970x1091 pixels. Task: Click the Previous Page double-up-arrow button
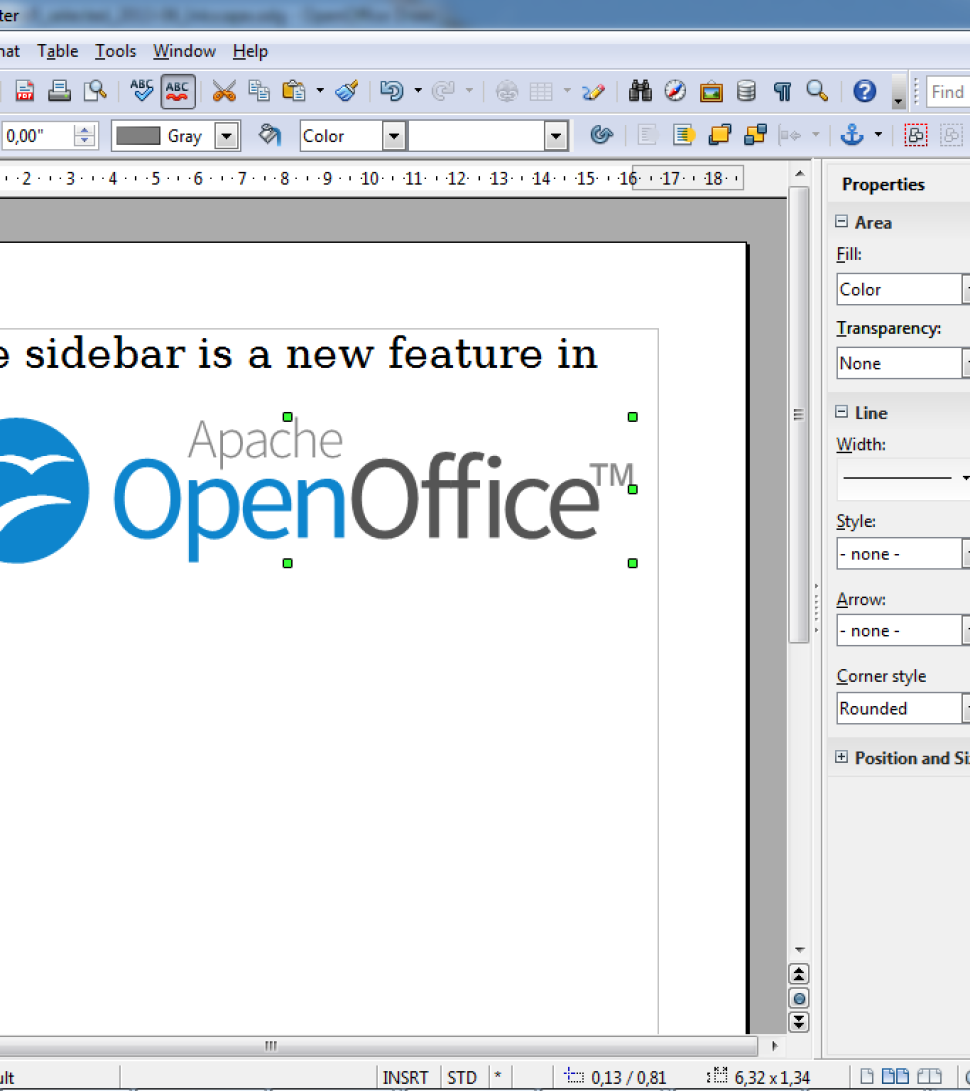[799, 975]
